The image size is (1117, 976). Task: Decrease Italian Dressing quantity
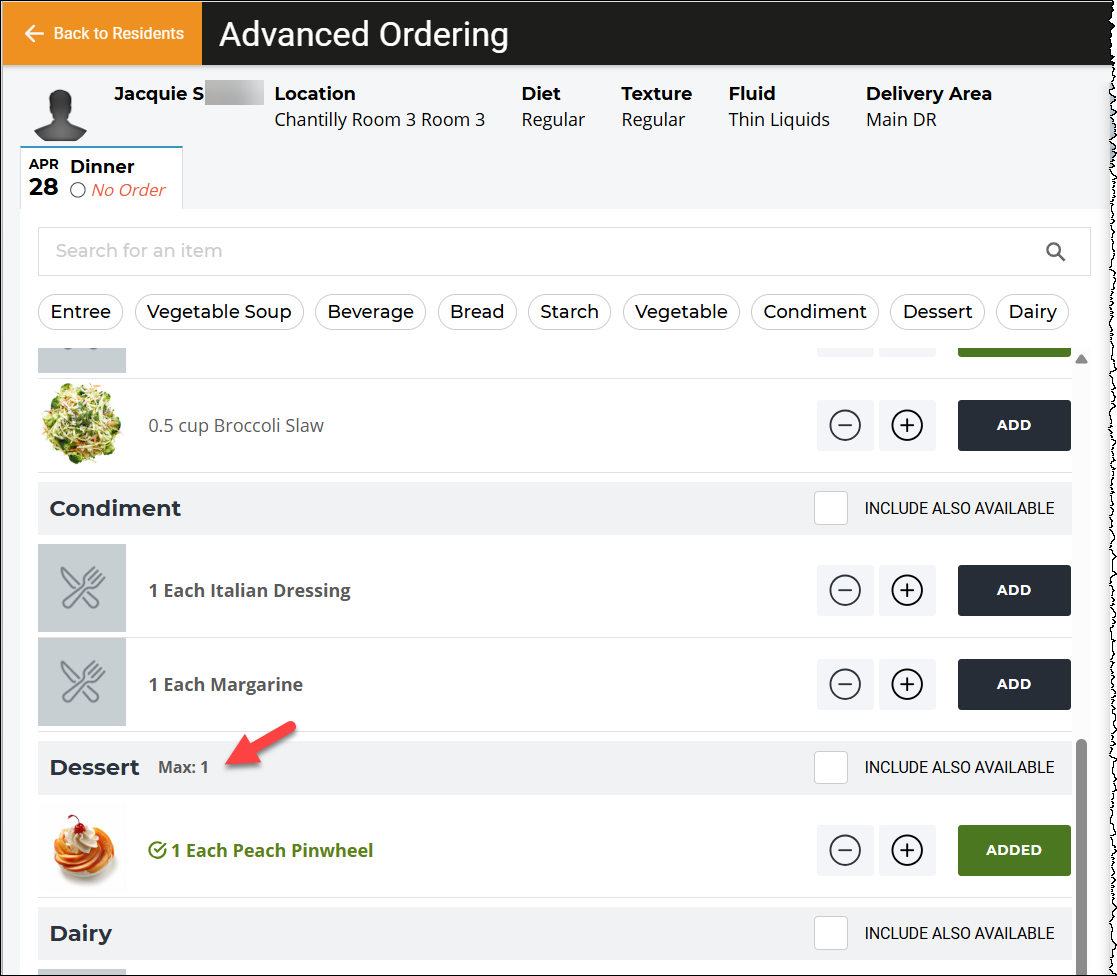845,591
